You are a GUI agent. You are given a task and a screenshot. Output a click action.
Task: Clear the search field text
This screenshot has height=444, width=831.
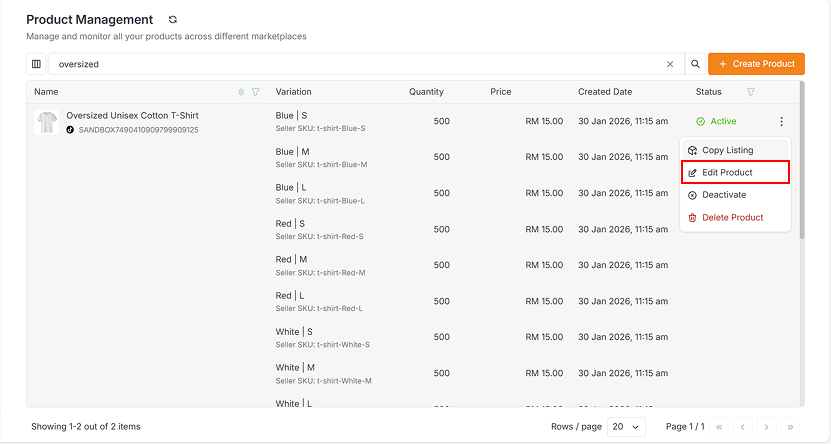coord(670,64)
